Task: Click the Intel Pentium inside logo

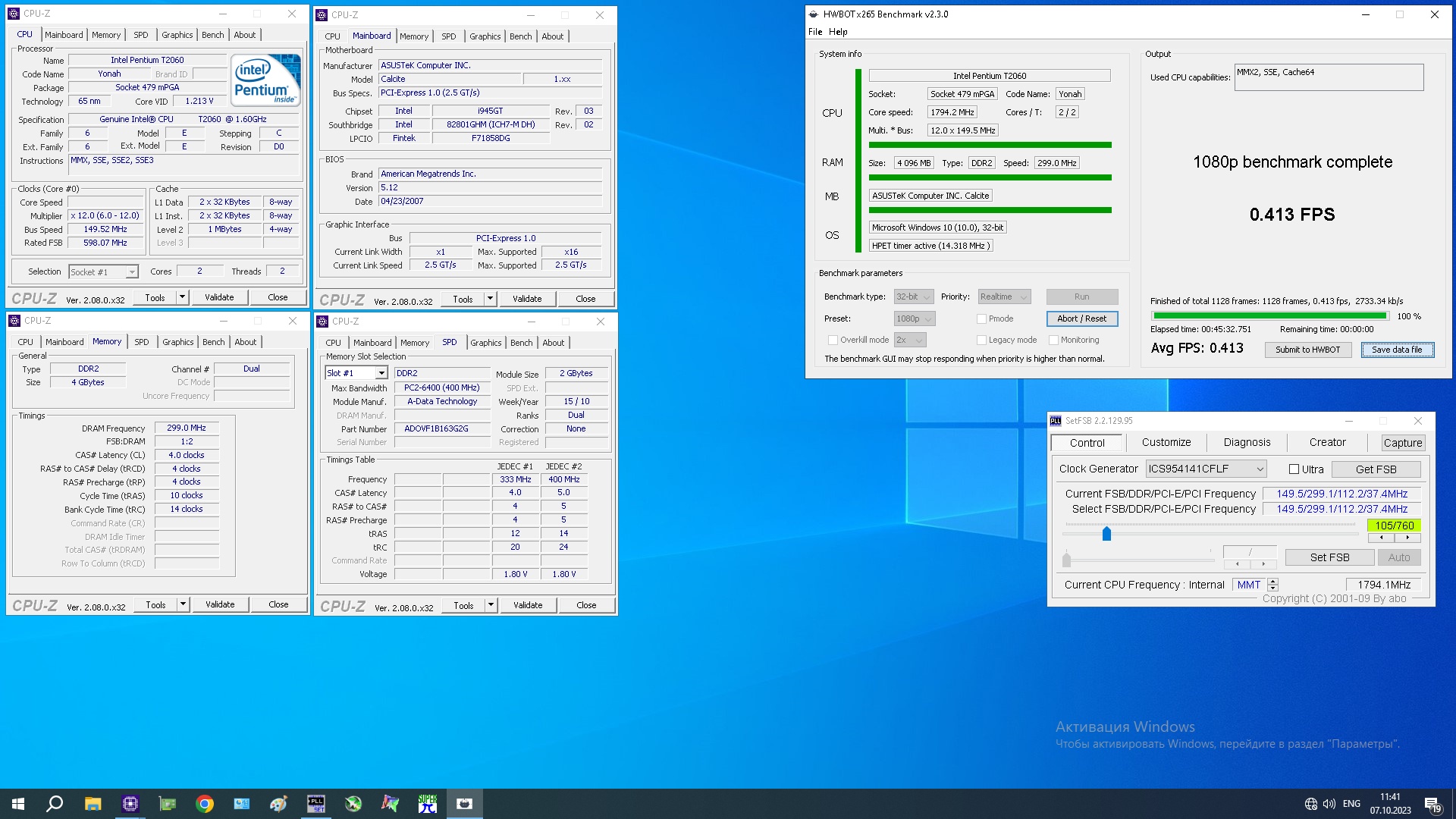Action: tap(266, 80)
